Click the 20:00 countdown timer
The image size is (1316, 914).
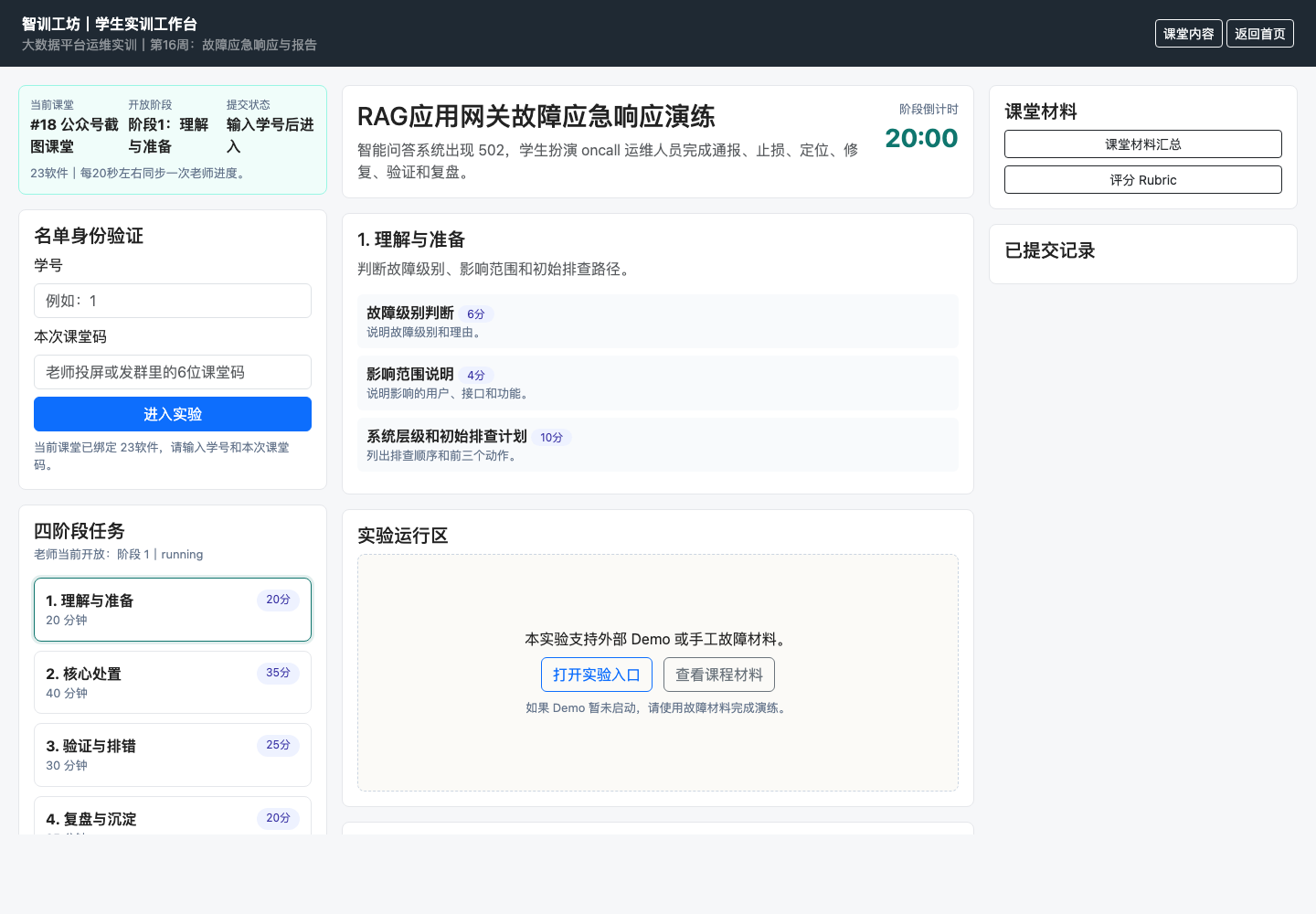pos(921,138)
